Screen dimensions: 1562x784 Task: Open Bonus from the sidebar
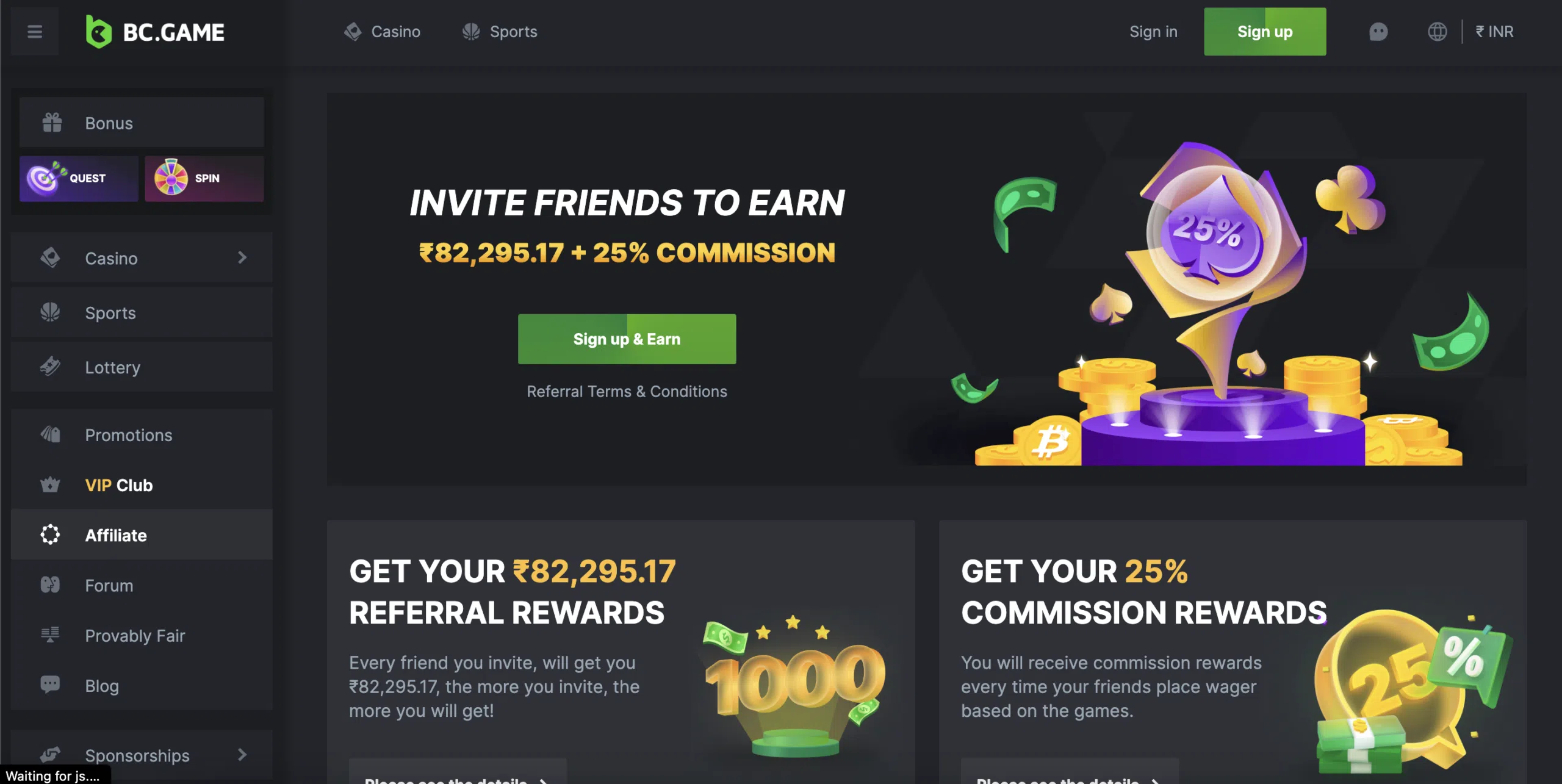coord(142,123)
